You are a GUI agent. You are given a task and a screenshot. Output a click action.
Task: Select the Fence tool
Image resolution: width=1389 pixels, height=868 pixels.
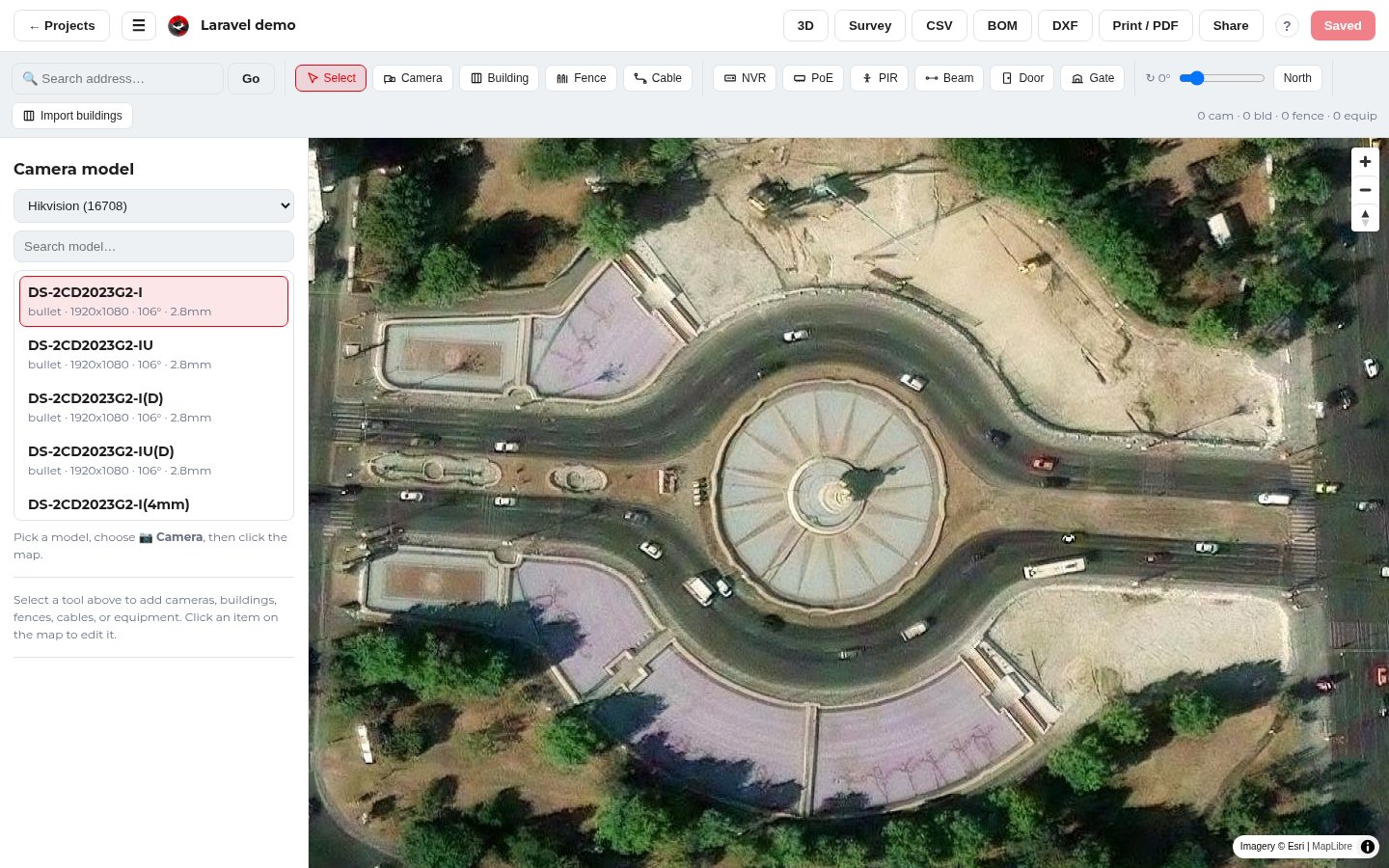click(581, 78)
